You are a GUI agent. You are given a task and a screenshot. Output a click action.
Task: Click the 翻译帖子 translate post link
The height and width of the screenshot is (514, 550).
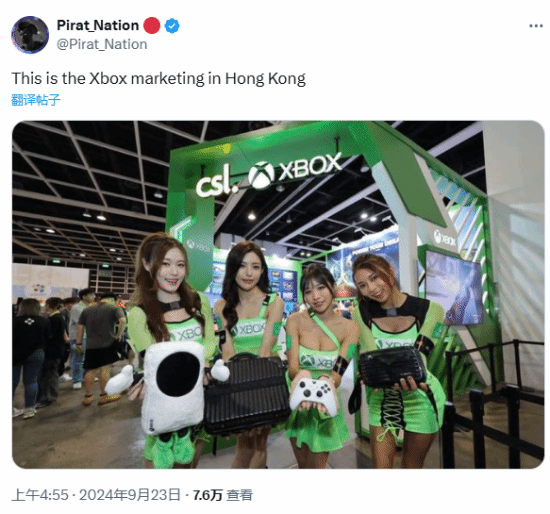click(36, 100)
